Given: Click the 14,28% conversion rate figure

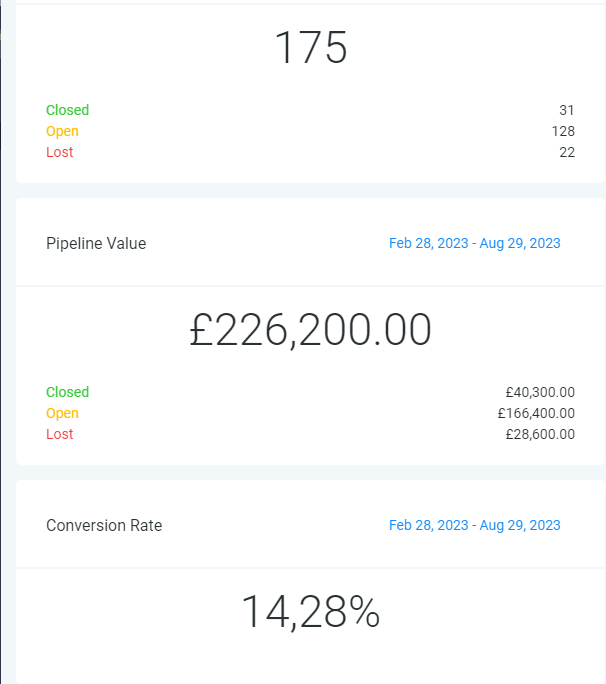Looking at the screenshot, I should [310, 612].
